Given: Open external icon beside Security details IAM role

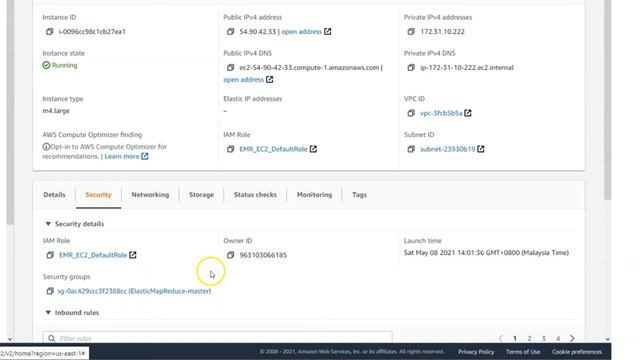Looking at the screenshot, I should [133, 255].
